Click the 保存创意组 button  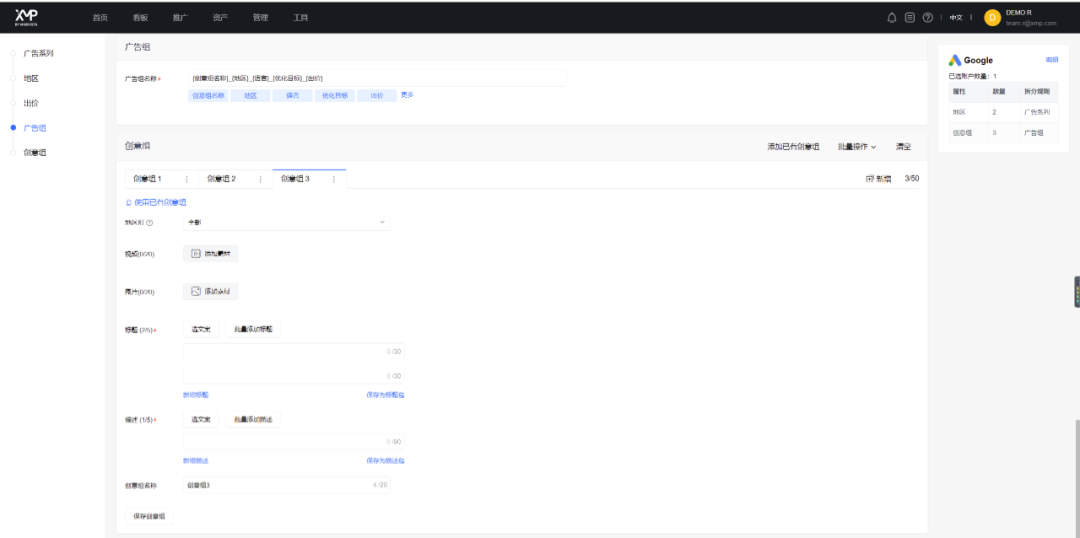click(149, 517)
